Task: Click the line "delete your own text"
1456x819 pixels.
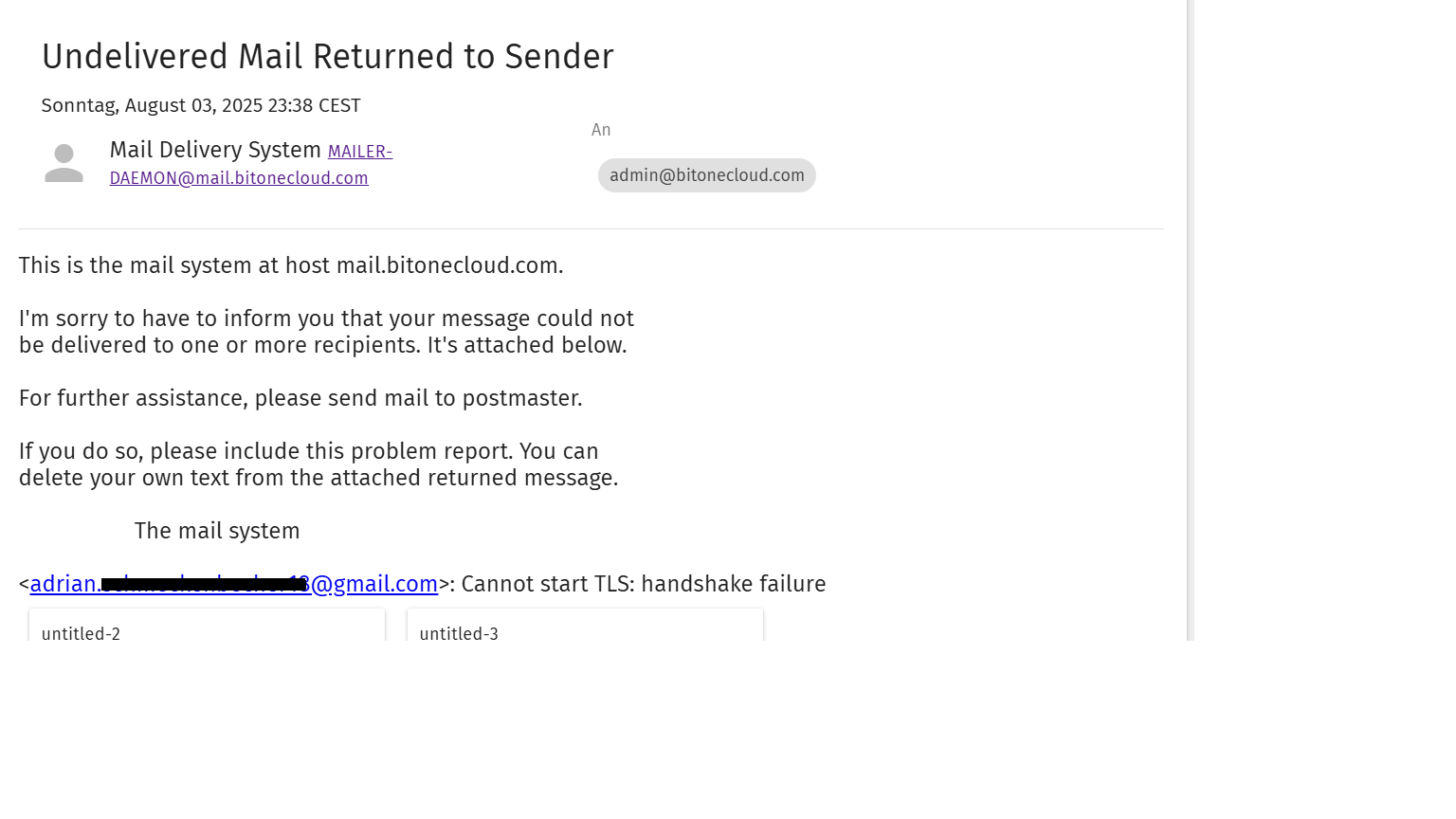Action: point(318,478)
